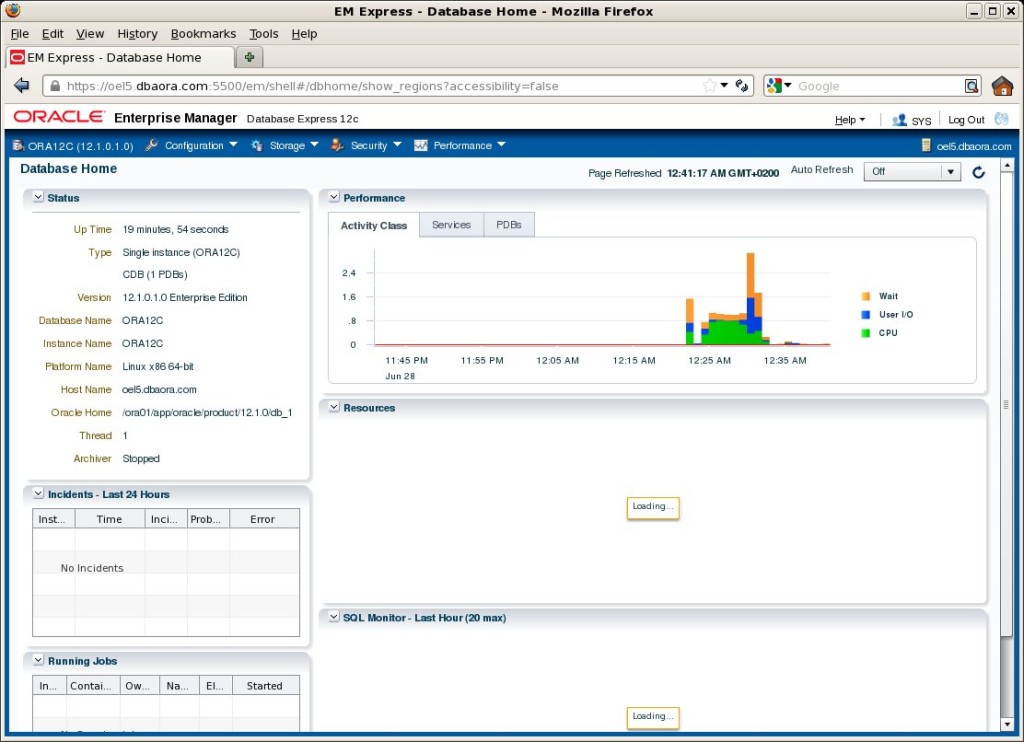Click the Oracle tab favicon
The width and height of the screenshot is (1024, 742).
(x=18, y=57)
